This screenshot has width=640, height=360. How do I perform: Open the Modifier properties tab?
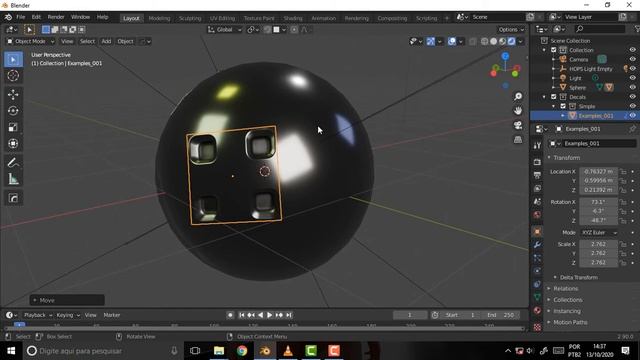(x=537, y=244)
